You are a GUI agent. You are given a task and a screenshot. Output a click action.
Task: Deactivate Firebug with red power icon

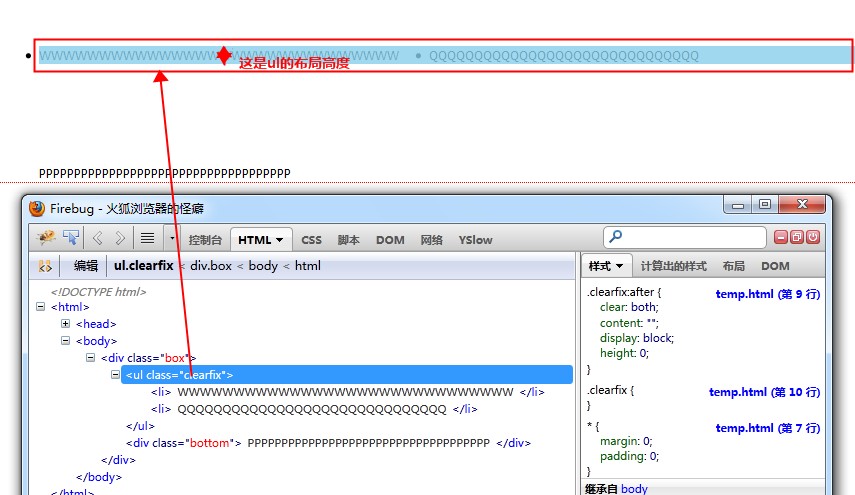point(812,237)
